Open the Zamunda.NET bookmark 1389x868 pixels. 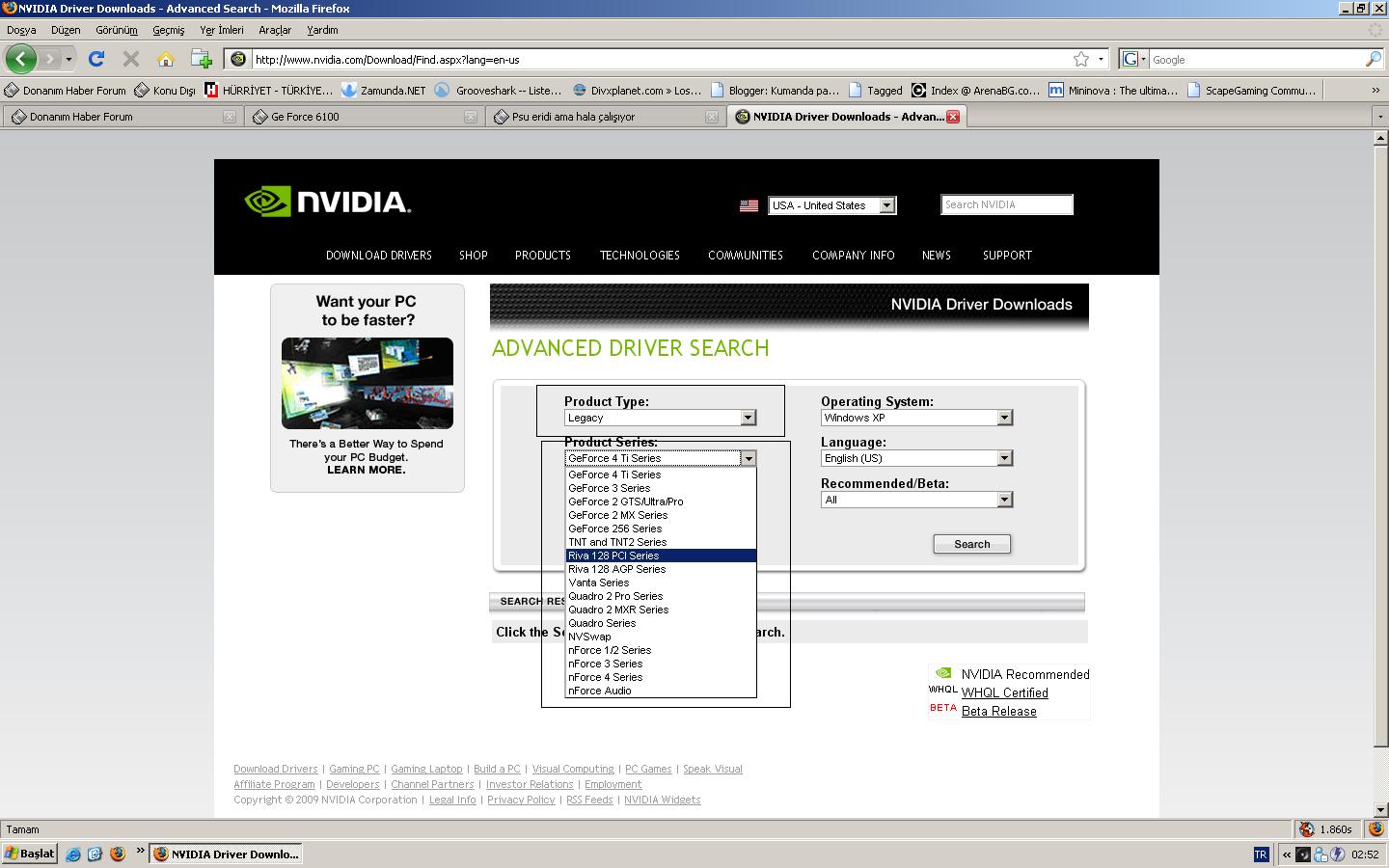pos(384,90)
